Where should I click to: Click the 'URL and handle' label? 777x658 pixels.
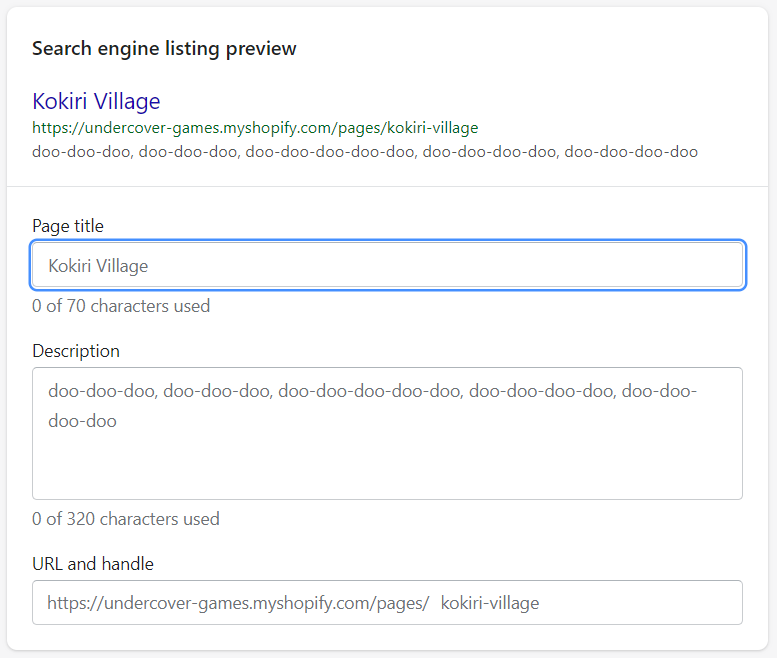[x=93, y=564]
